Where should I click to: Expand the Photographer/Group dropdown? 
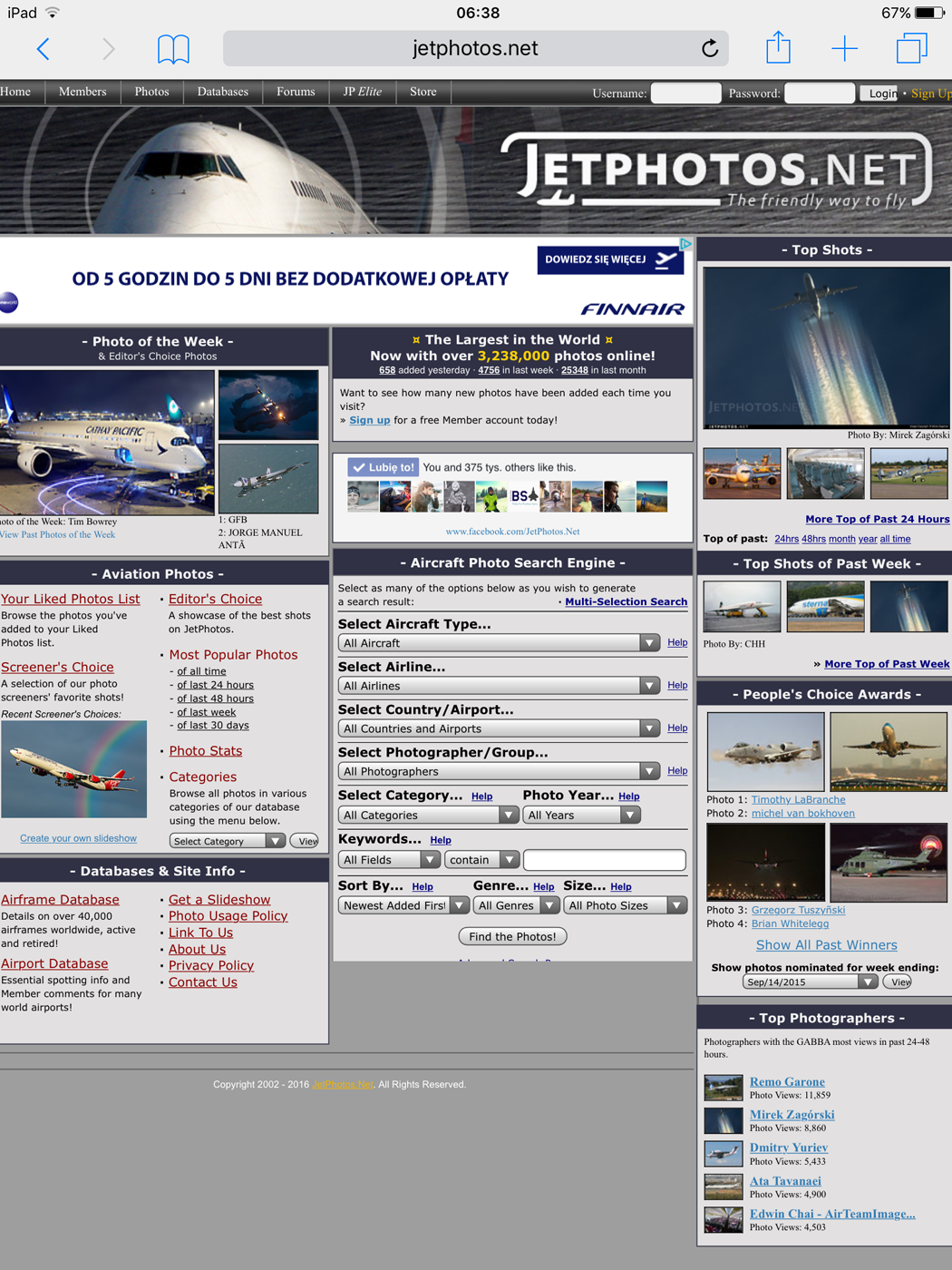tap(499, 771)
